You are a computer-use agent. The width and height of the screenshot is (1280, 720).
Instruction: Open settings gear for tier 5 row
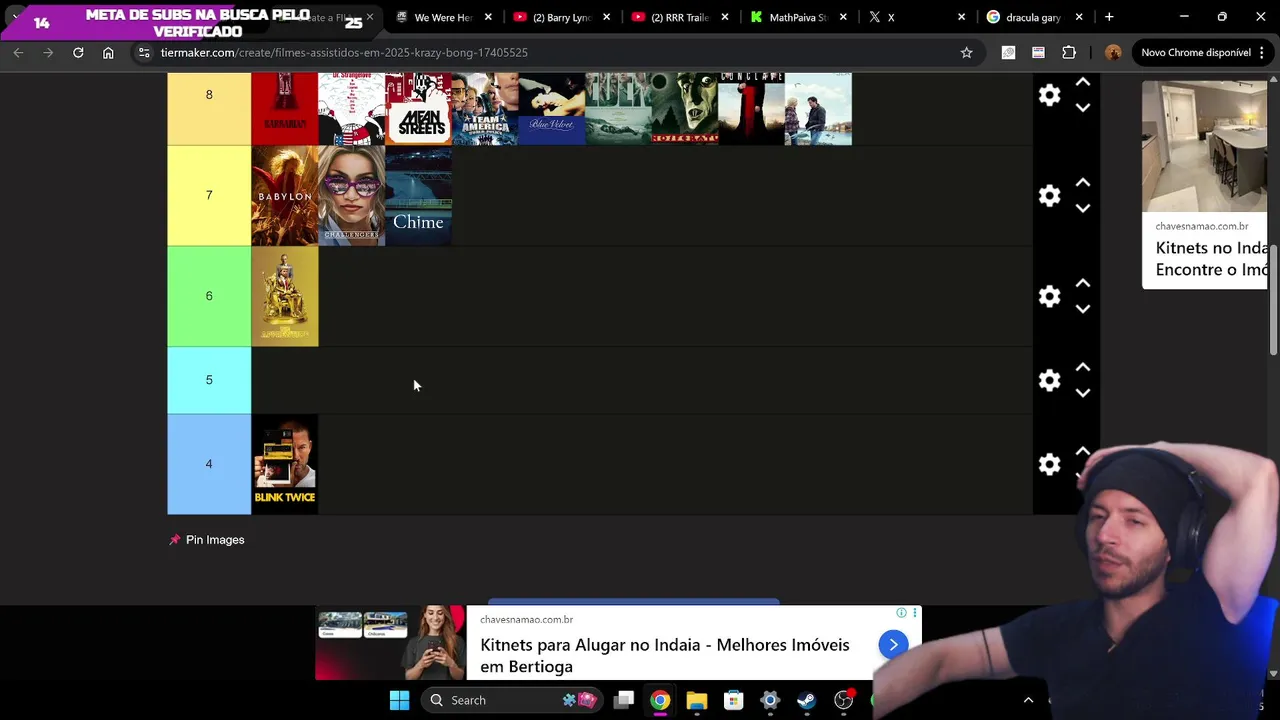coord(1049,381)
